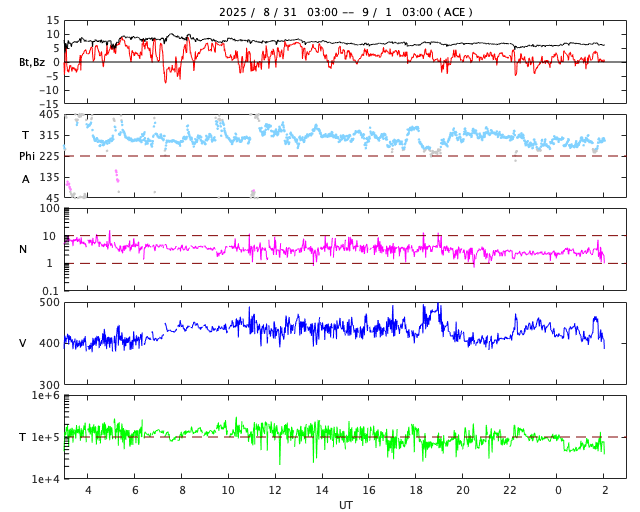
Task: Click the 500 tick on the V axis
Action: tap(49, 303)
